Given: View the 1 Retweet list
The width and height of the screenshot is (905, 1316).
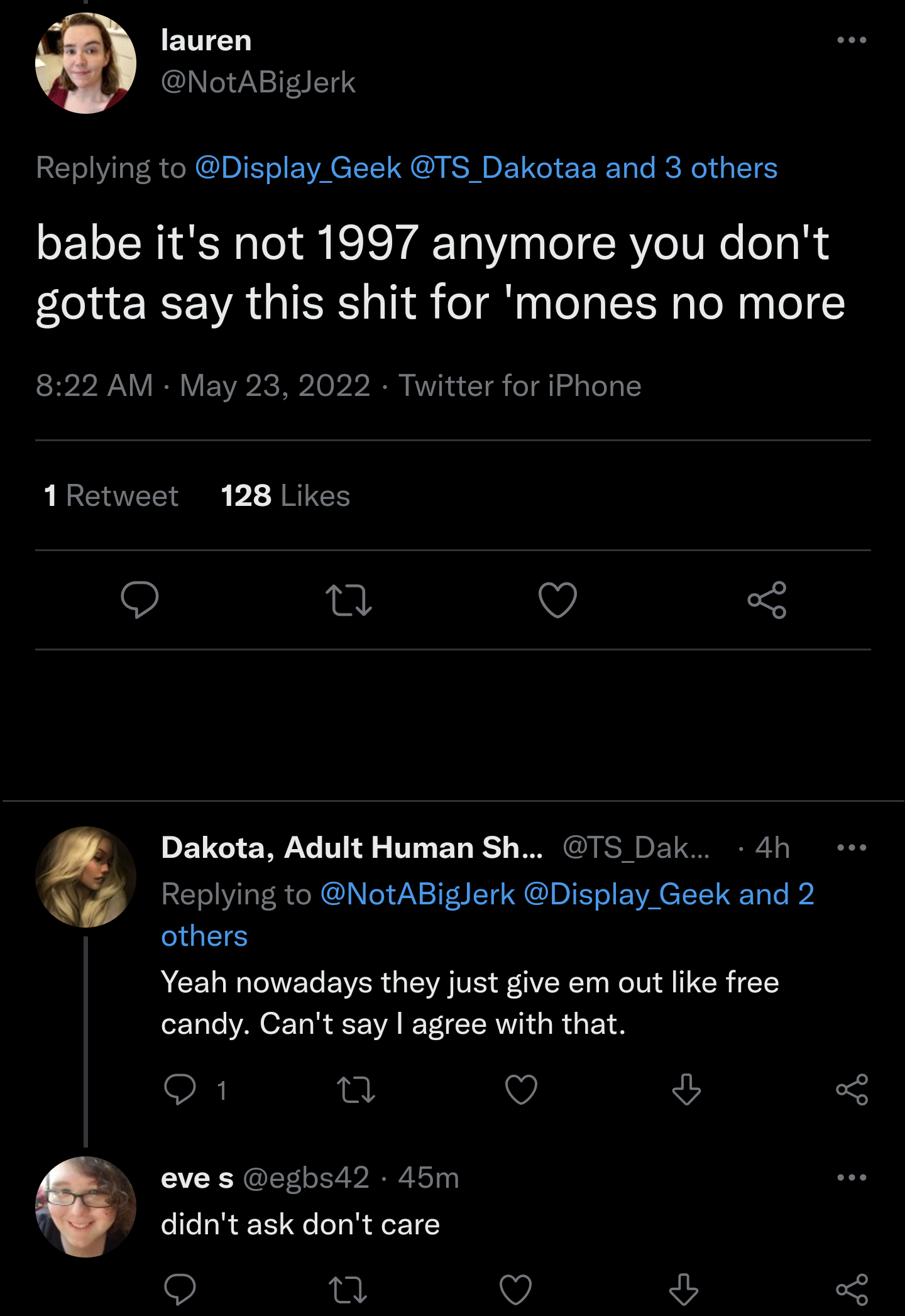Looking at the screenshot, I should point(111,496).
